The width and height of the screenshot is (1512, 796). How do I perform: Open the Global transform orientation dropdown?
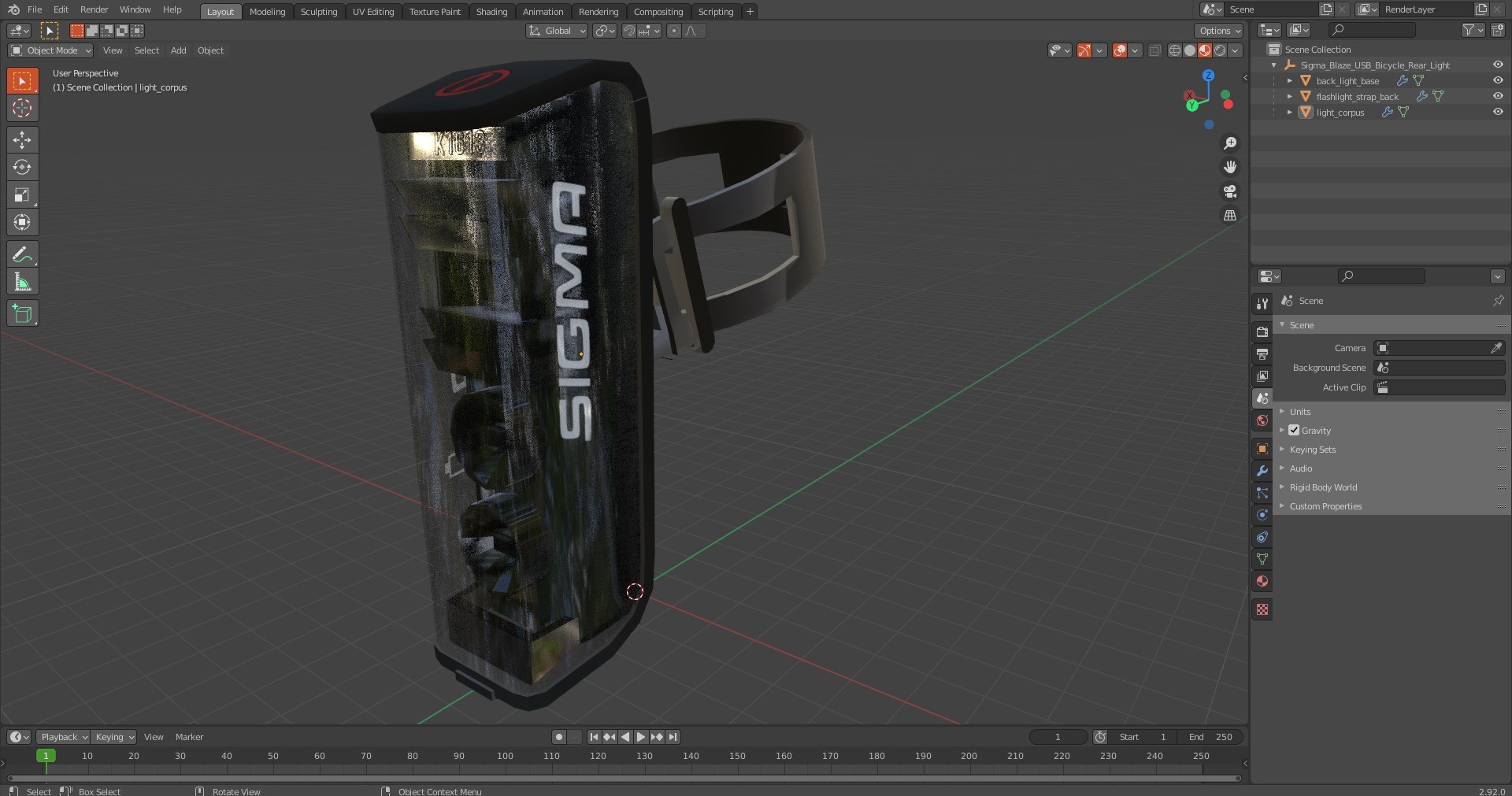click(557, 31)
